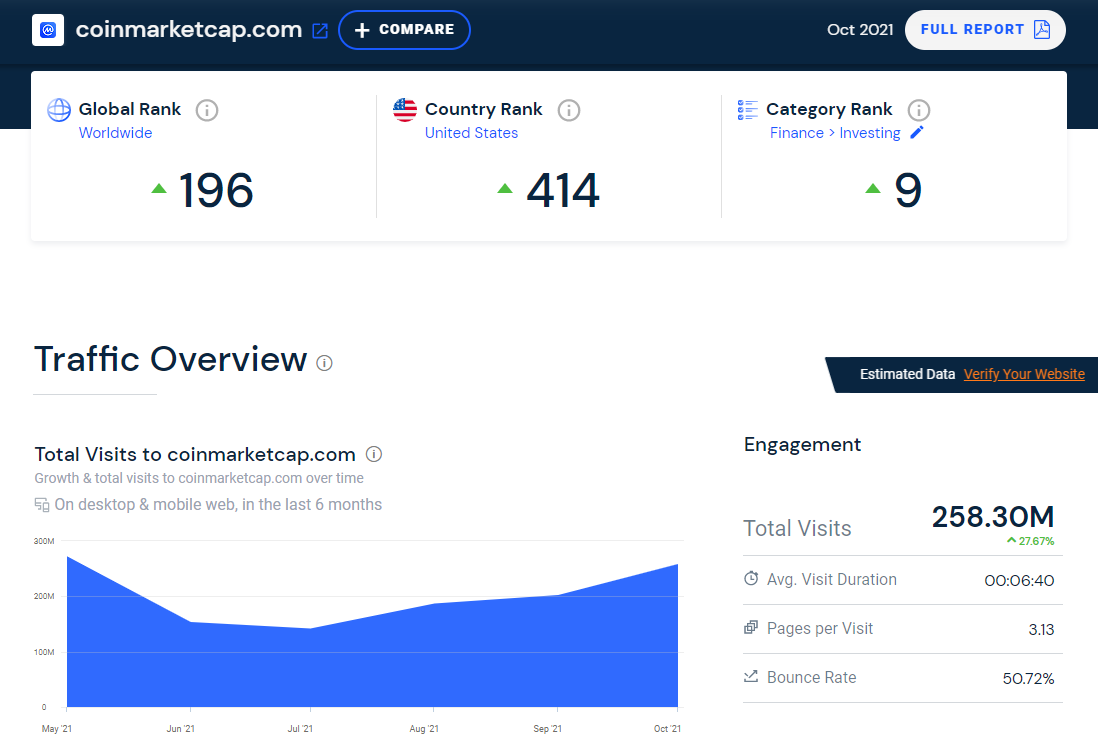Click info icon next to Traffic Overview

click(x=324, y=362)
